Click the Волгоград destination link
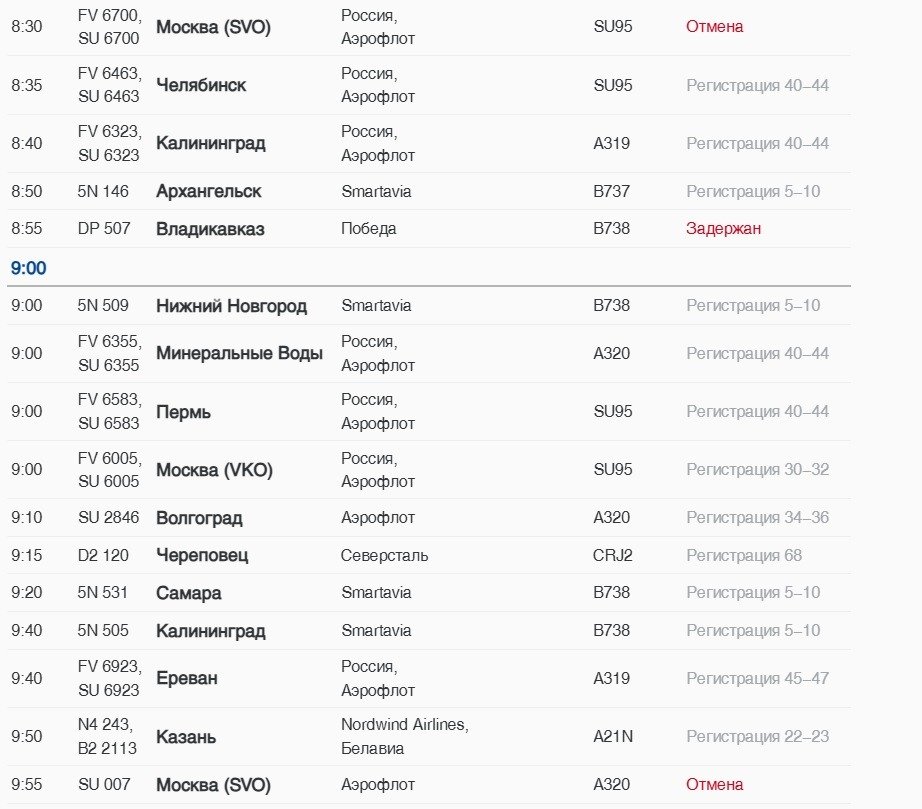922x809 pixels. pos(199,518)
